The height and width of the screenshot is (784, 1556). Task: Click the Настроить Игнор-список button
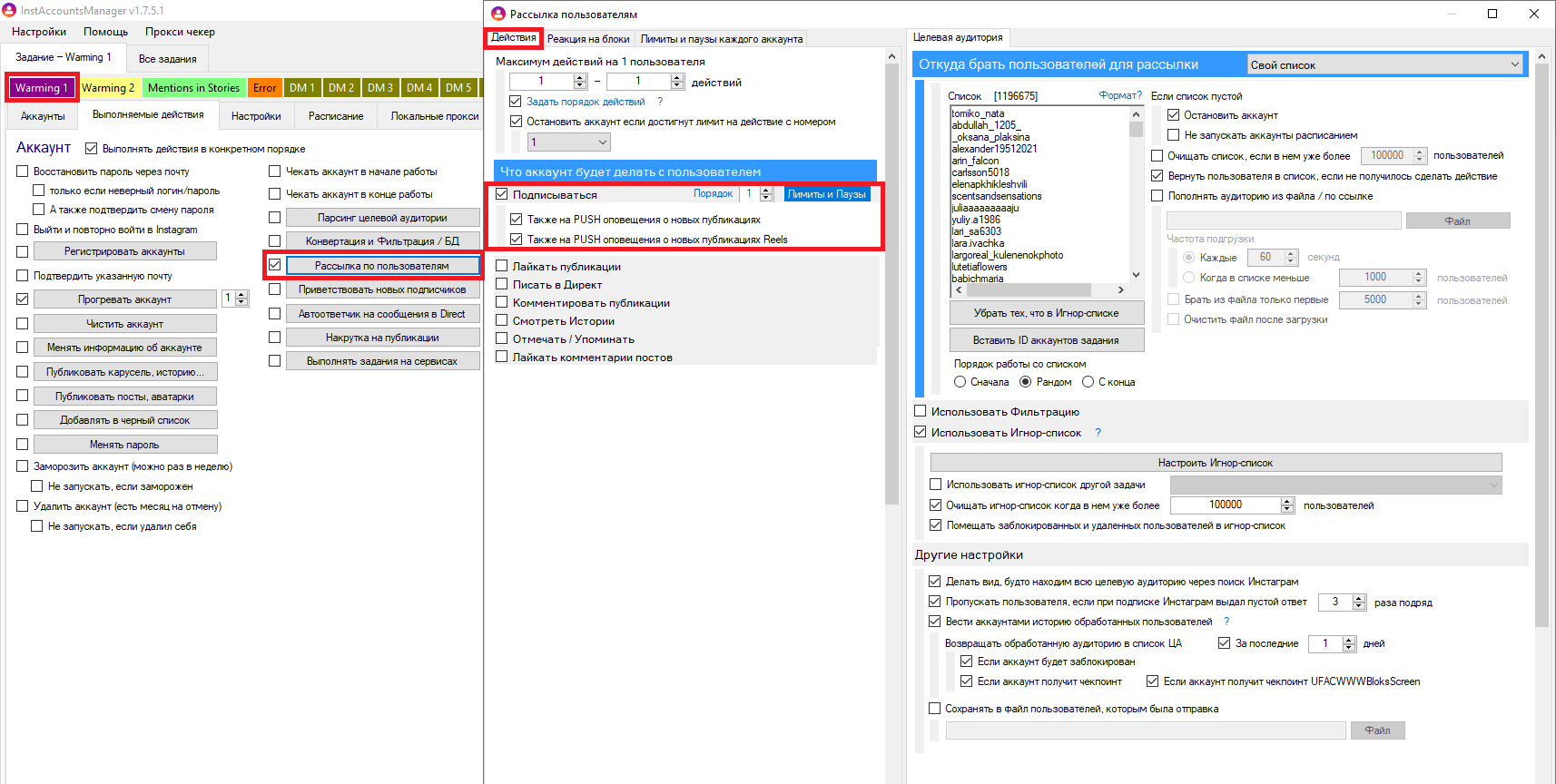pos(1216,463)
